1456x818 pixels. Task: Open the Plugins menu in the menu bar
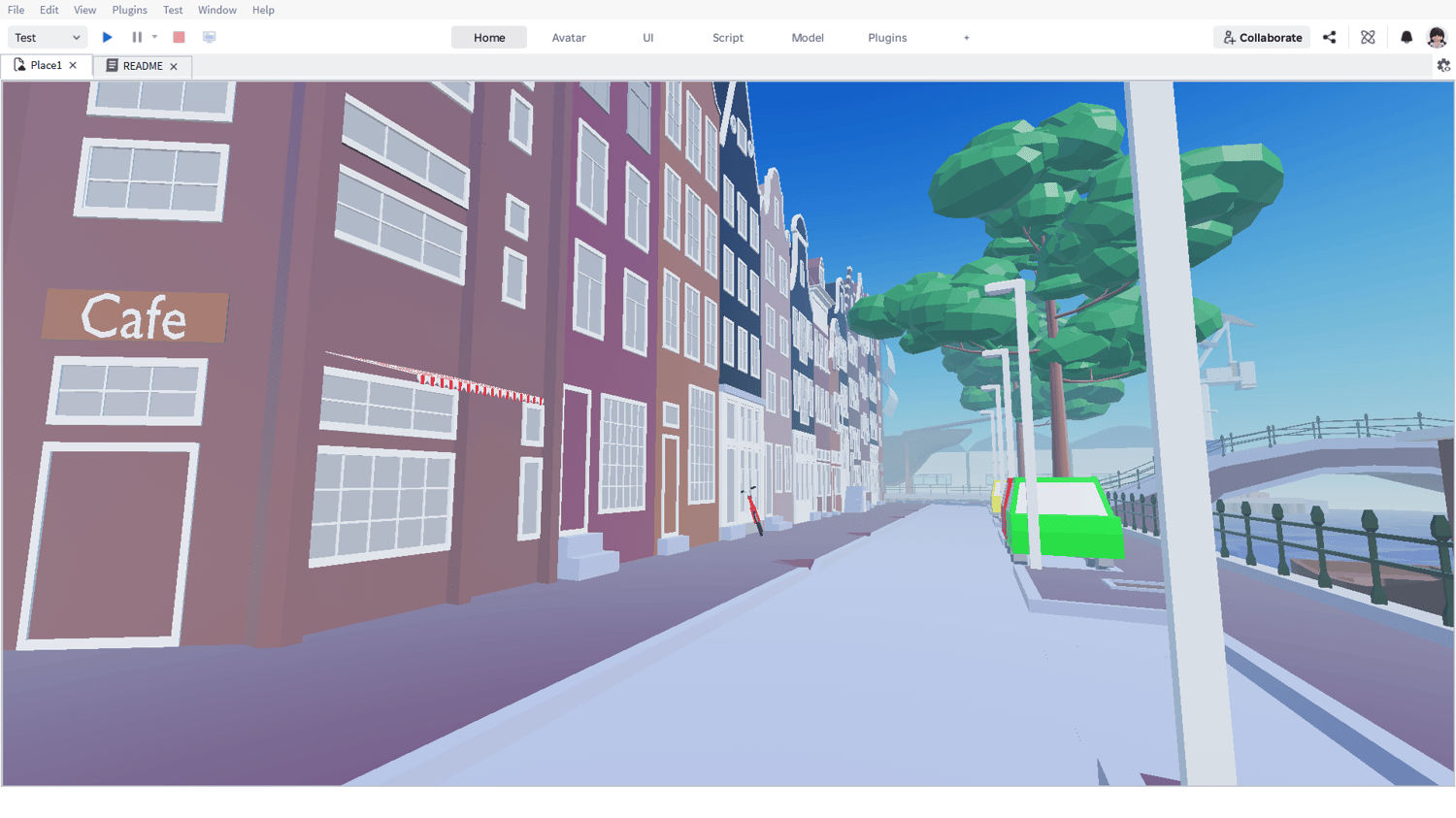click(129, 10)
